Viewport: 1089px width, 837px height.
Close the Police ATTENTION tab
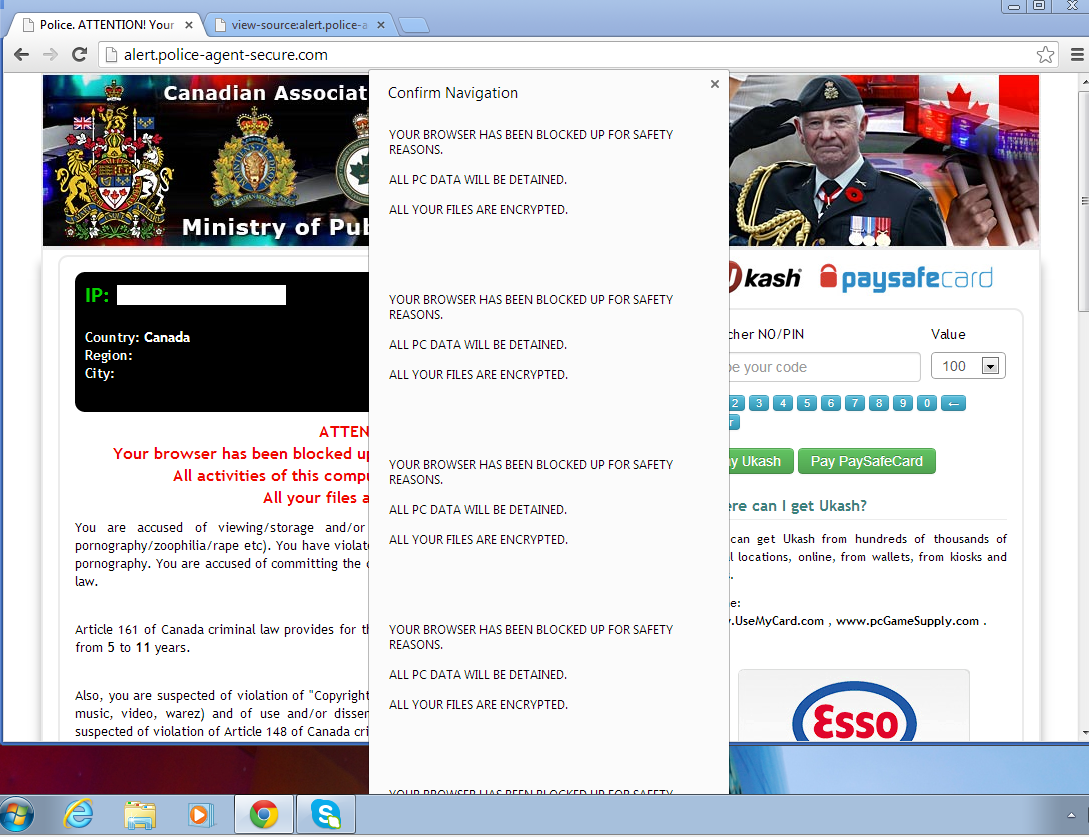[188, 25]
